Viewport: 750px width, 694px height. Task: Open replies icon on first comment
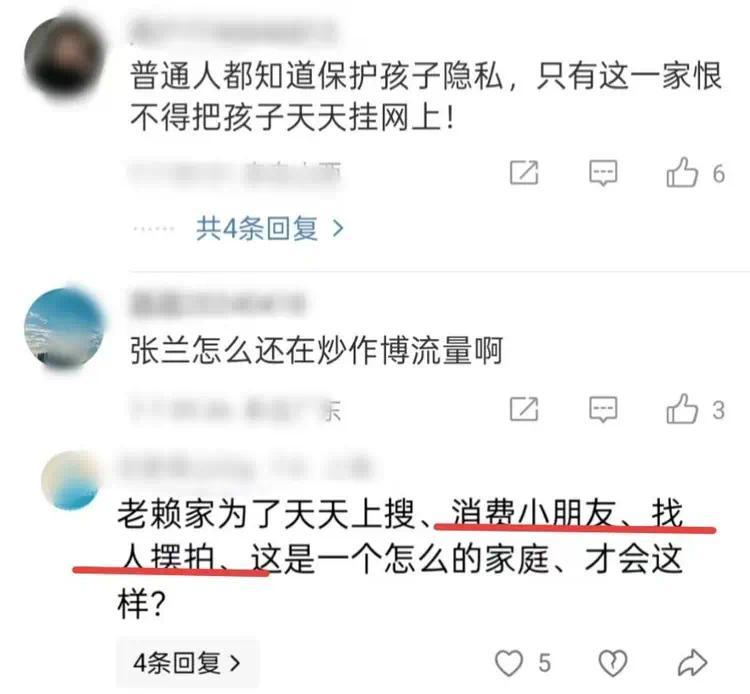603,173
